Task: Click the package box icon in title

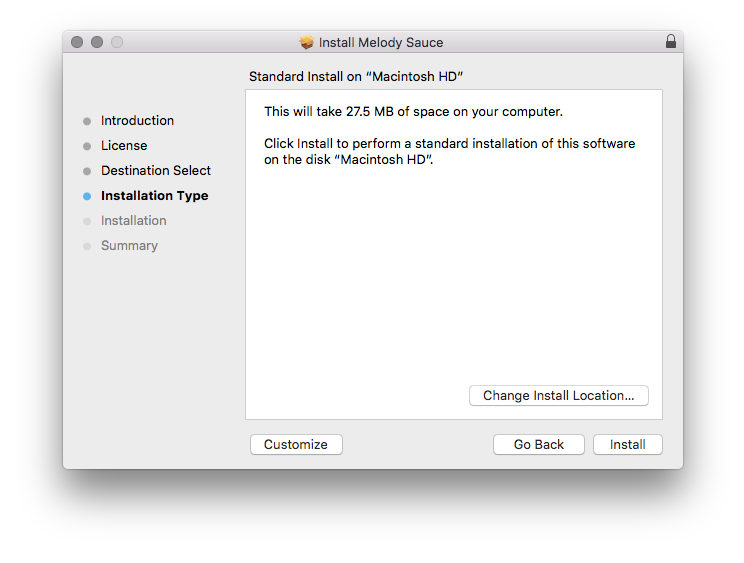Action: (x=307, y=43)
